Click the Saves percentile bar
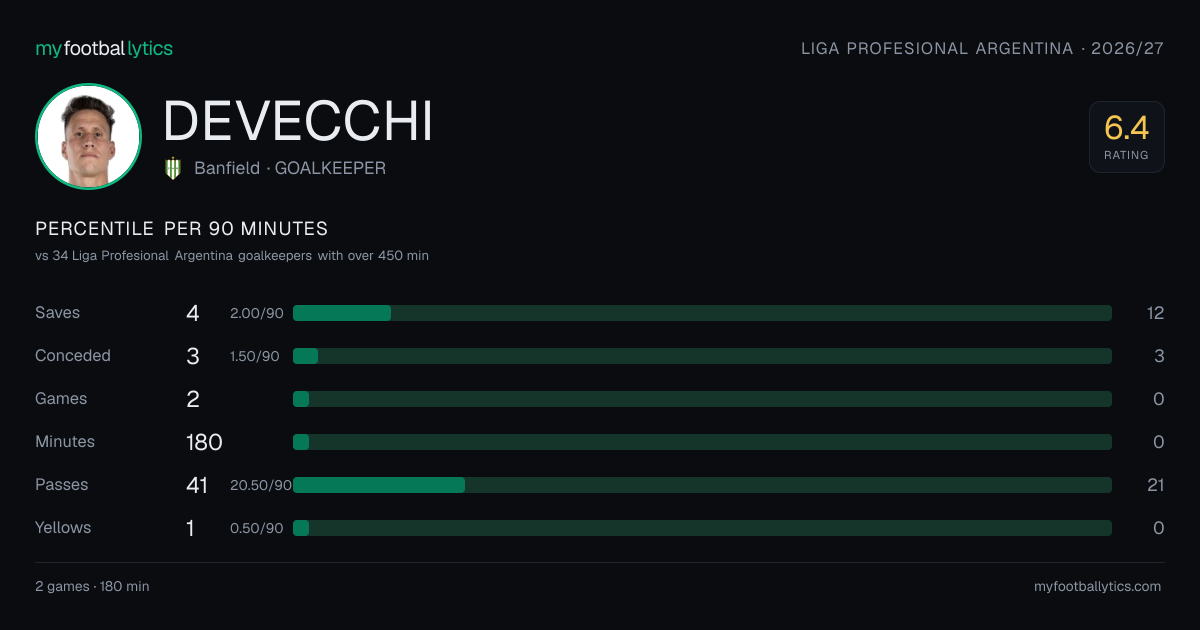This screenshot has width=1200, height=630. coord(702,313)
